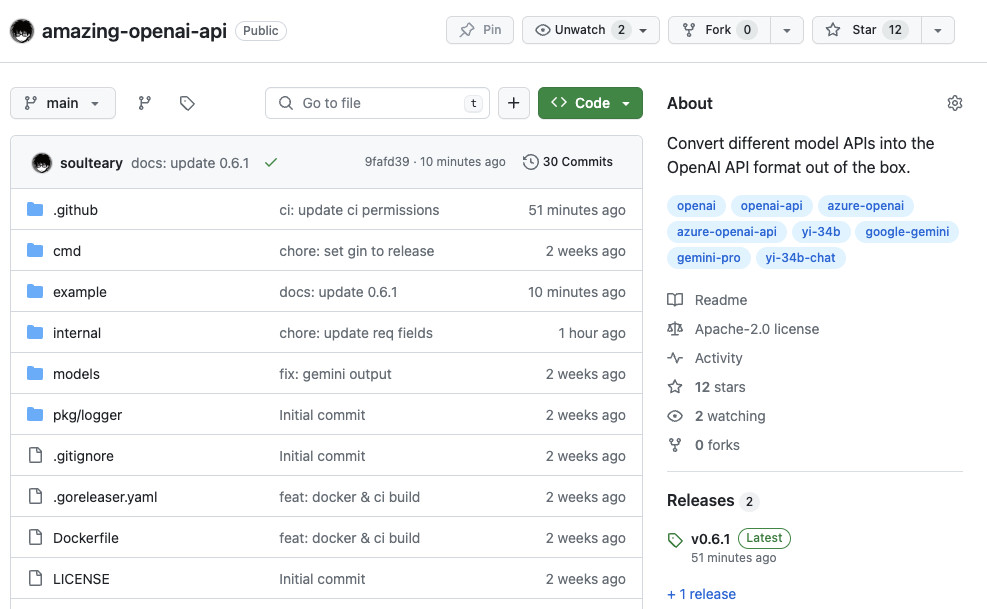Open the About settings gear
The width and height of the screenshot is (987, 609).
click(955, 103)
